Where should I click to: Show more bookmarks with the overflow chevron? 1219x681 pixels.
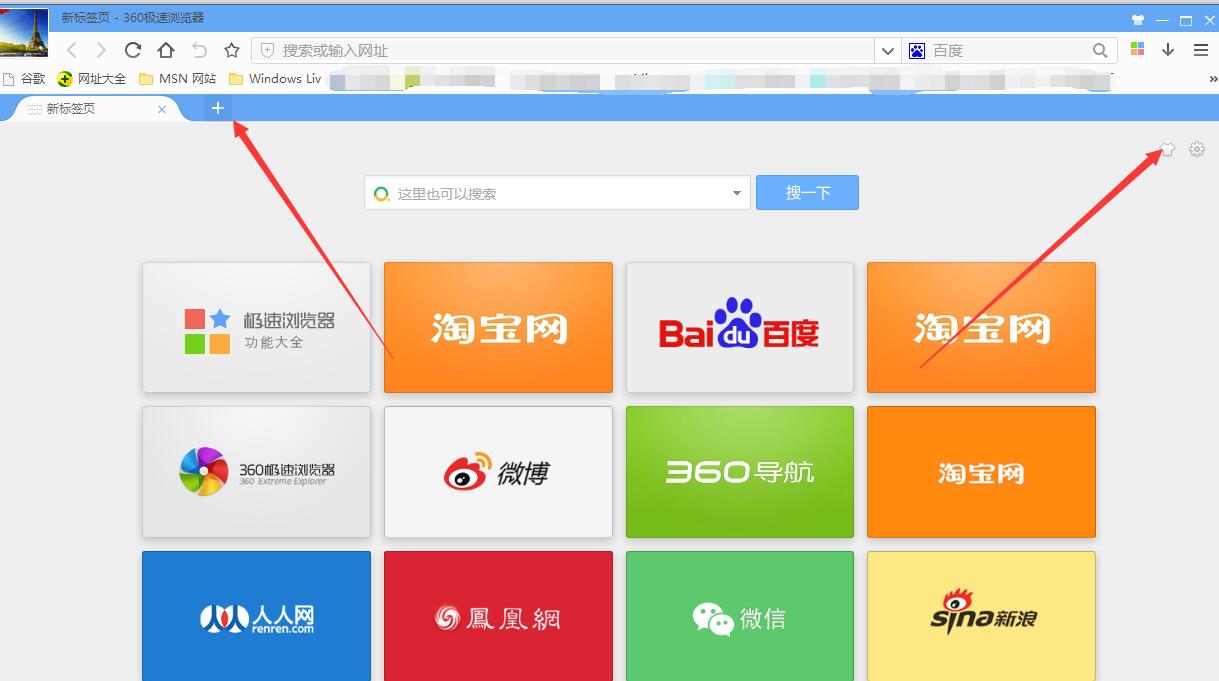click(1212, 78)
